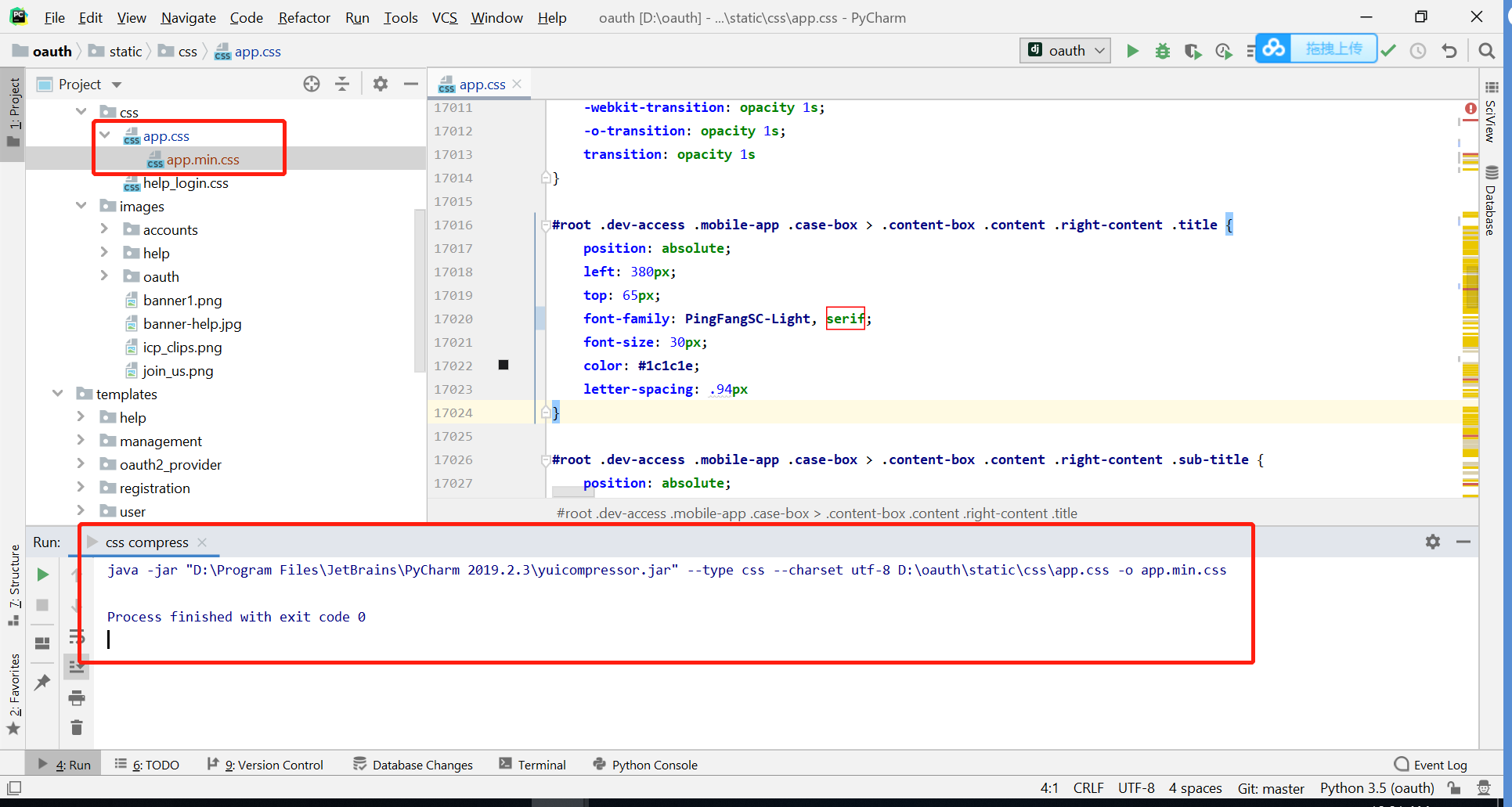The height and width of the screenshot is (807, 1512).
Task: Click the Run panel stop button
Action: click(42, 605)
